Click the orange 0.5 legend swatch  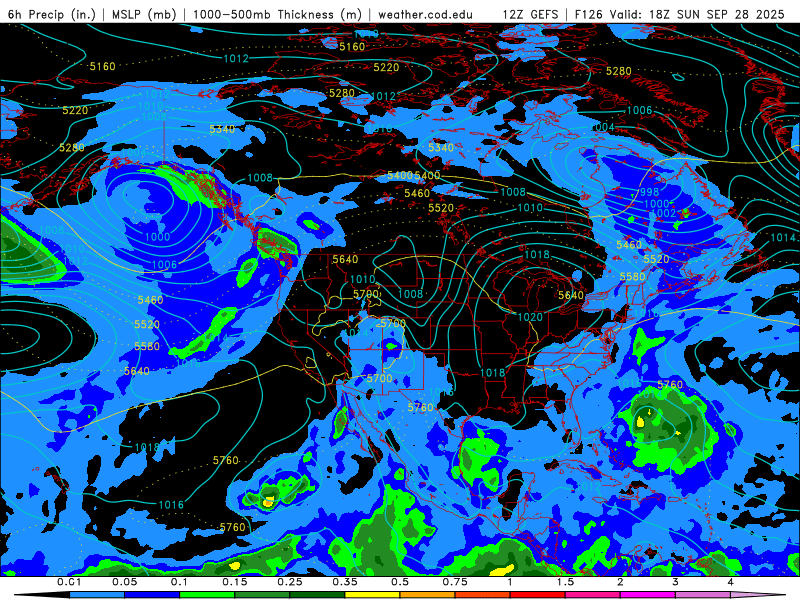click(x=428, y=595)
